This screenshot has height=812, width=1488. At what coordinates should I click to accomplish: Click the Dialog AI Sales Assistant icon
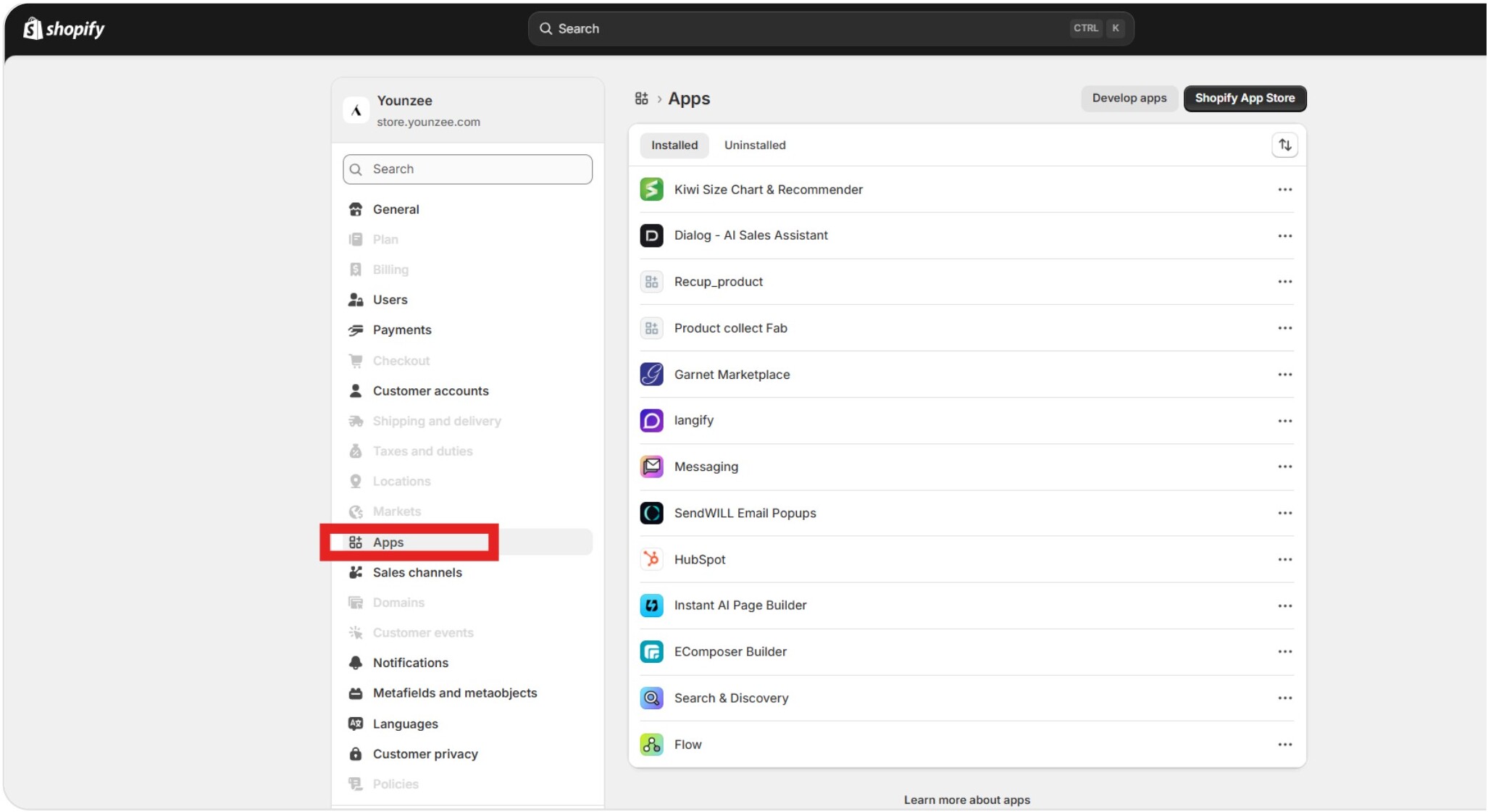pyautogui.click(x=651, y=235)
